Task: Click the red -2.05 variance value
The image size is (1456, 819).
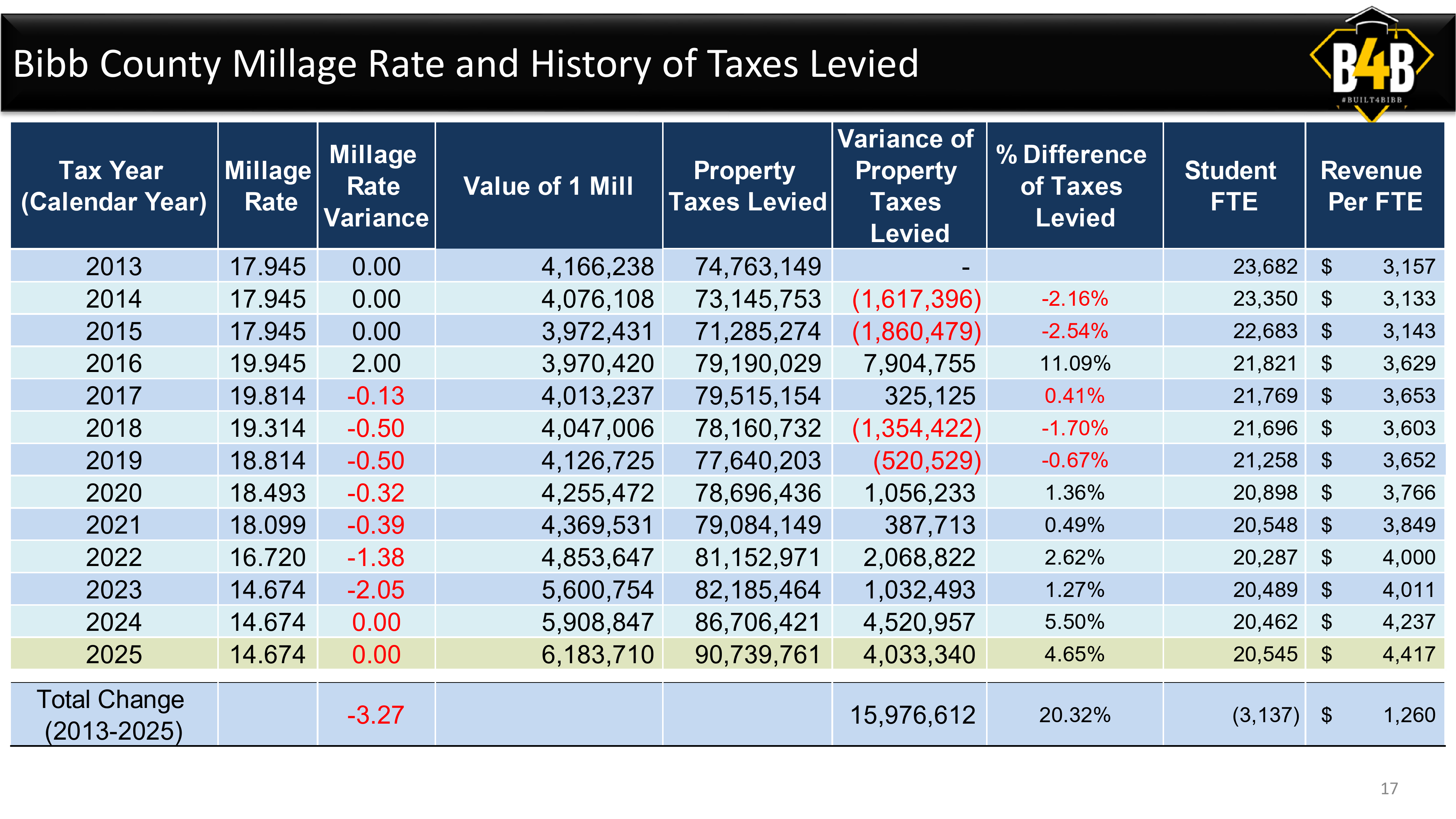Action: [x=376, y=590]
